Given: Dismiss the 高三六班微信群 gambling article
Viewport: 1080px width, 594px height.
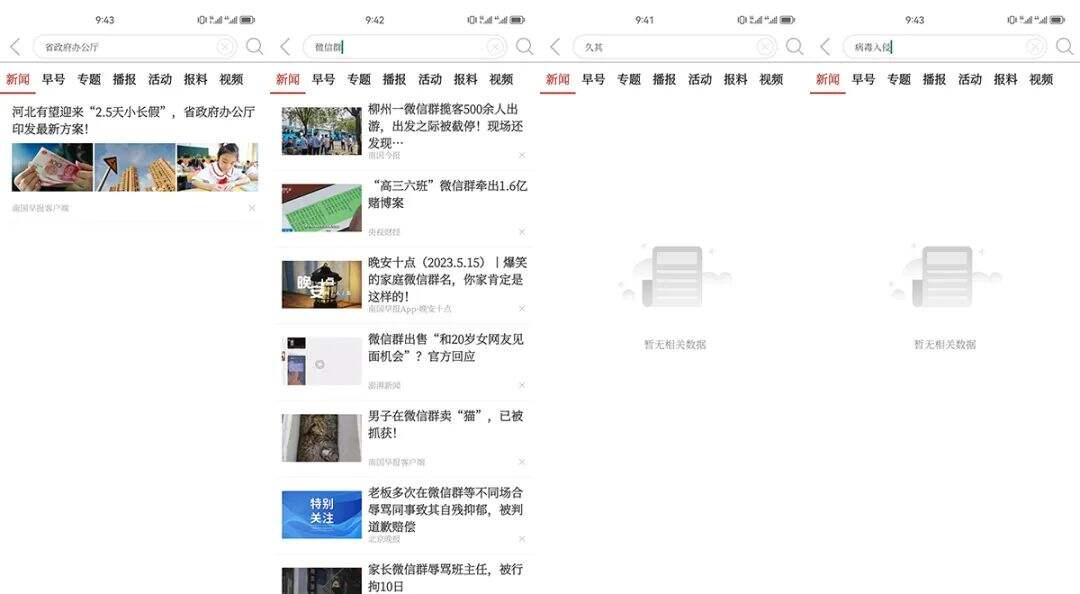Looking at the screenshot, I should [x=522, y=232].
